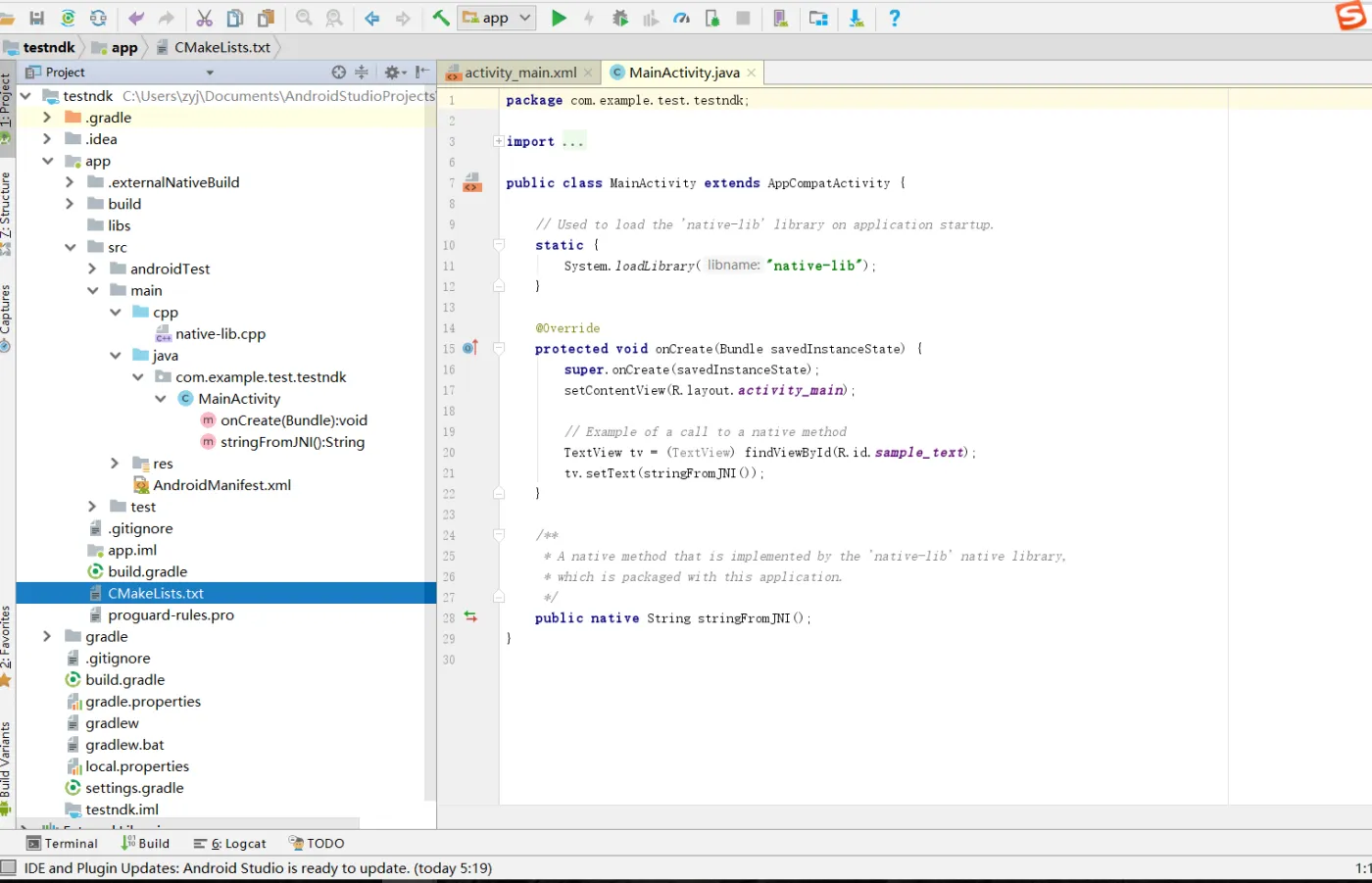
Task: Switch to the activity_main.xml tab
Action: click(x=520, y=73)
